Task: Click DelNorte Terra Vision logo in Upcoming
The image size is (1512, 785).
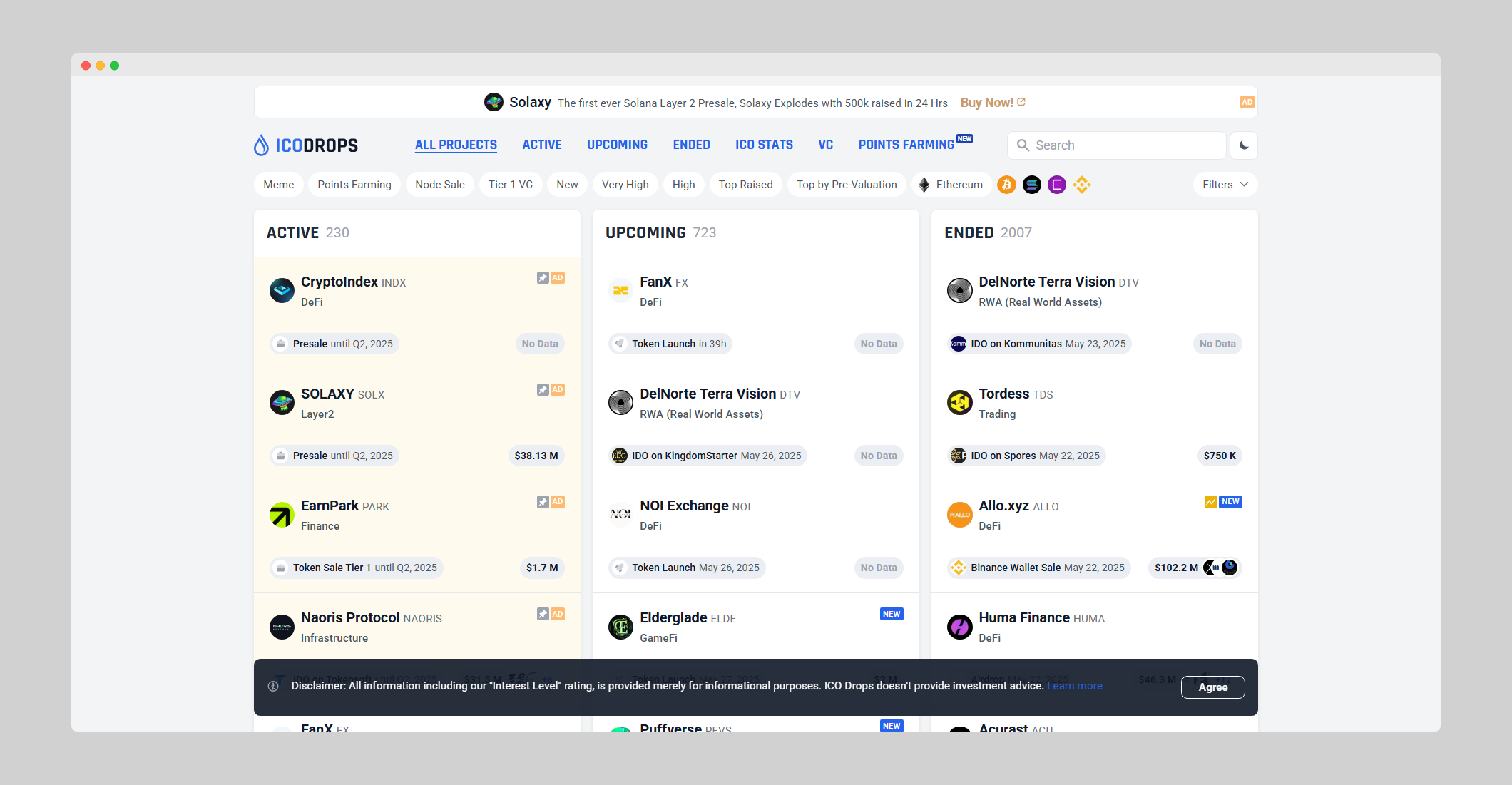Action: coord(620,403)
